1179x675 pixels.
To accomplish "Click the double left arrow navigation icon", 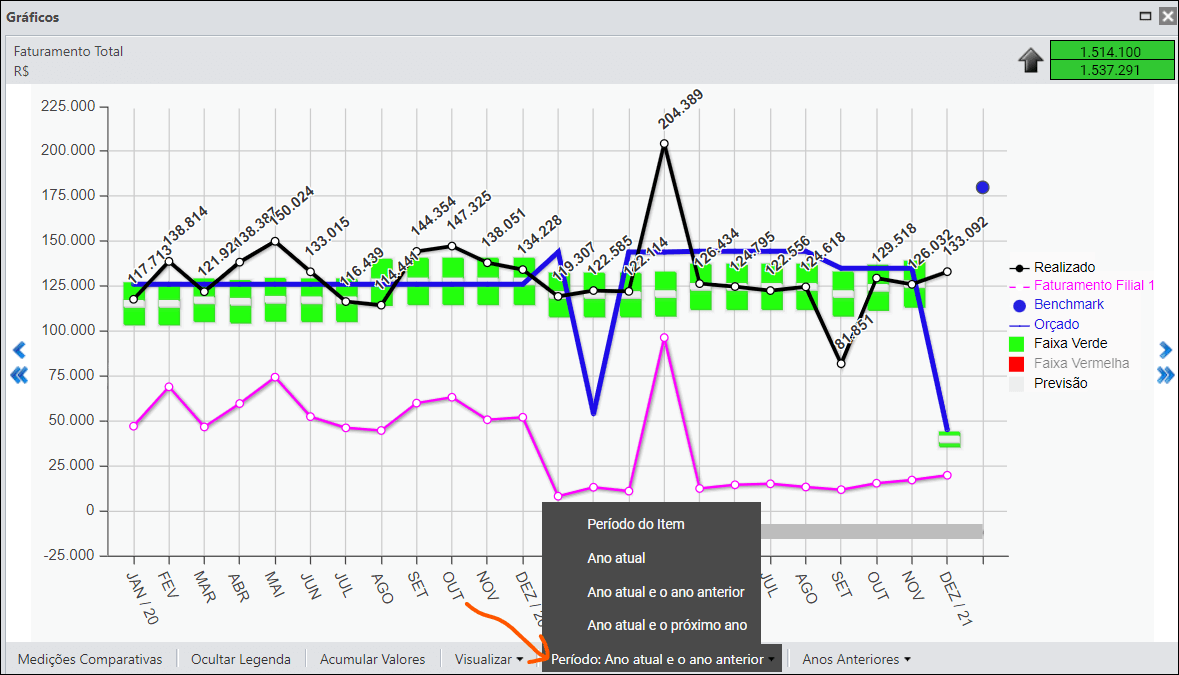I will pos(20,375).
